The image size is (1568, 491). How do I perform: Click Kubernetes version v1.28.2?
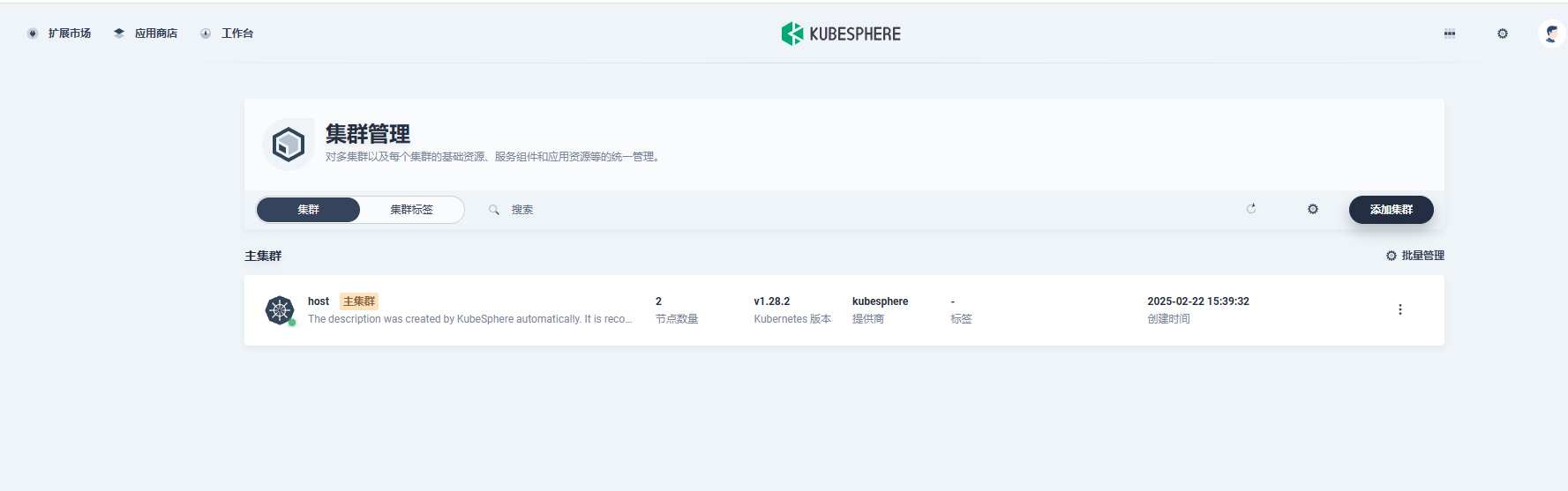coord(772,301)
